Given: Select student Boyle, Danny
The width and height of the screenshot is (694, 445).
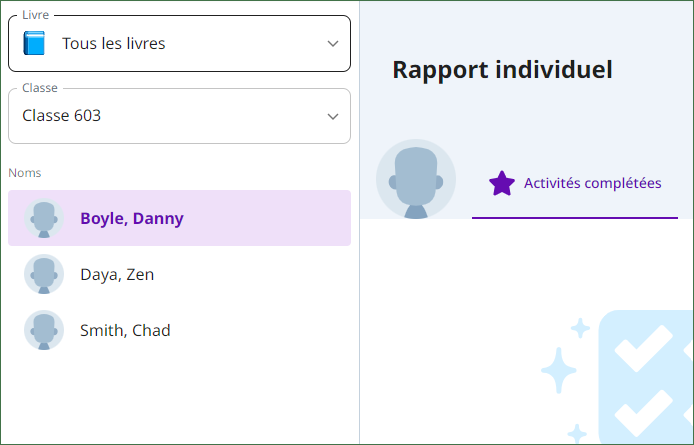Looking at the screenshot, I should click(x=179, y=218).
